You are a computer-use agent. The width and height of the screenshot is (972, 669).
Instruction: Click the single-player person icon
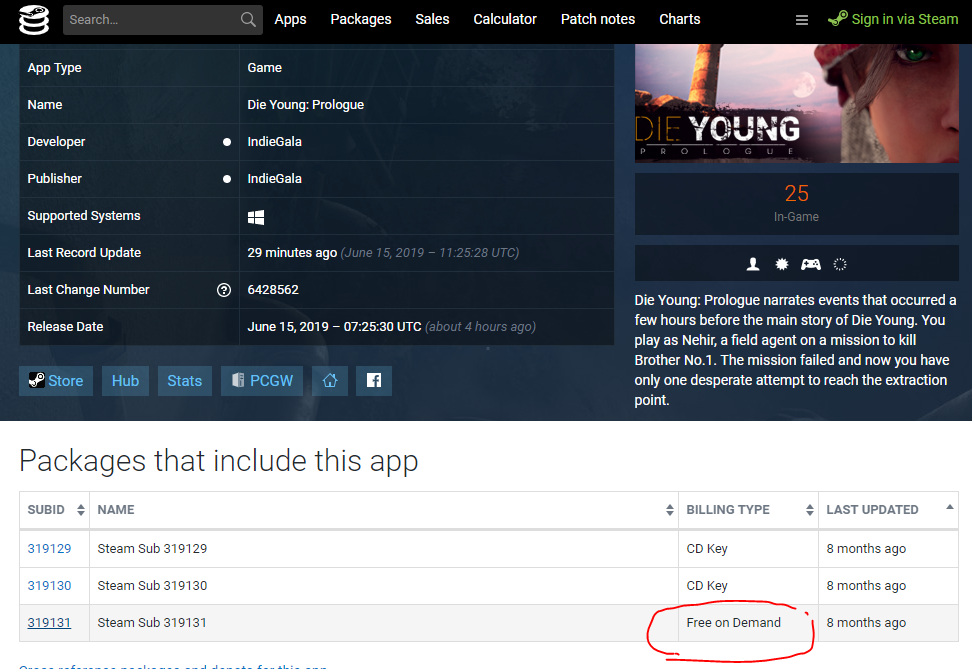click(x=753, y=265)
